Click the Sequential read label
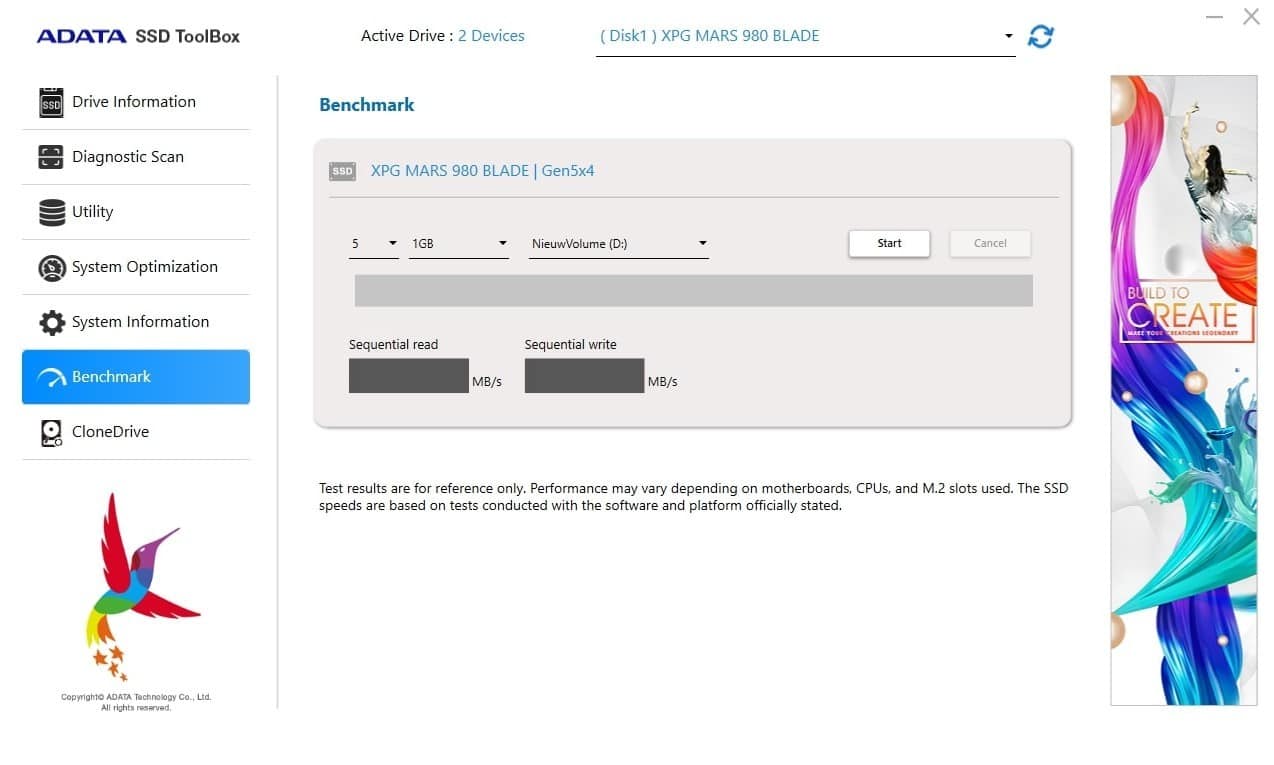The height and width of the screenshot is (765, 1274). [x=394, y=344]
